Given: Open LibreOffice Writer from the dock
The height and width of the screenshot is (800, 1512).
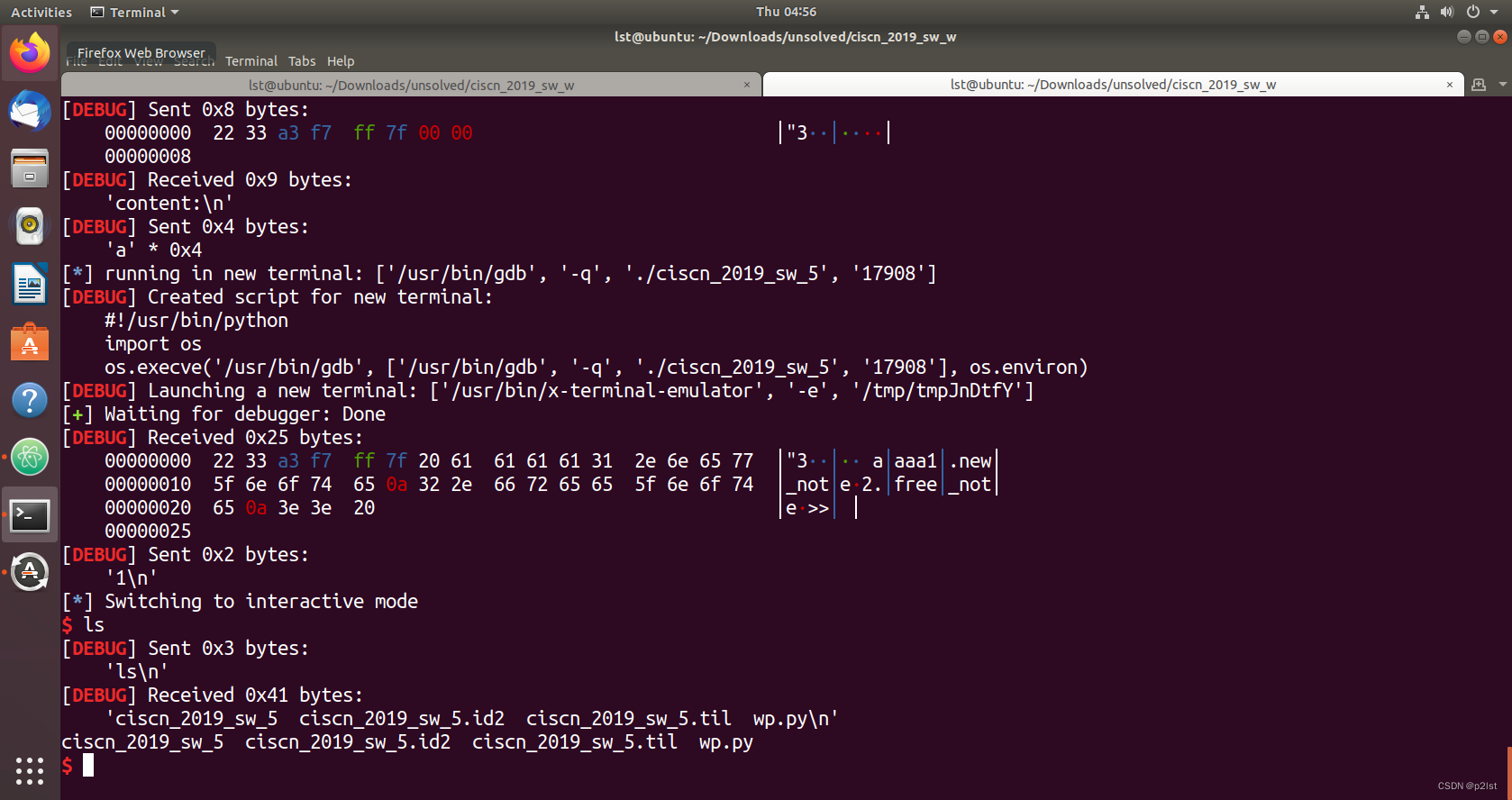Looking at the screenshot, I should (x=30, y=284).
